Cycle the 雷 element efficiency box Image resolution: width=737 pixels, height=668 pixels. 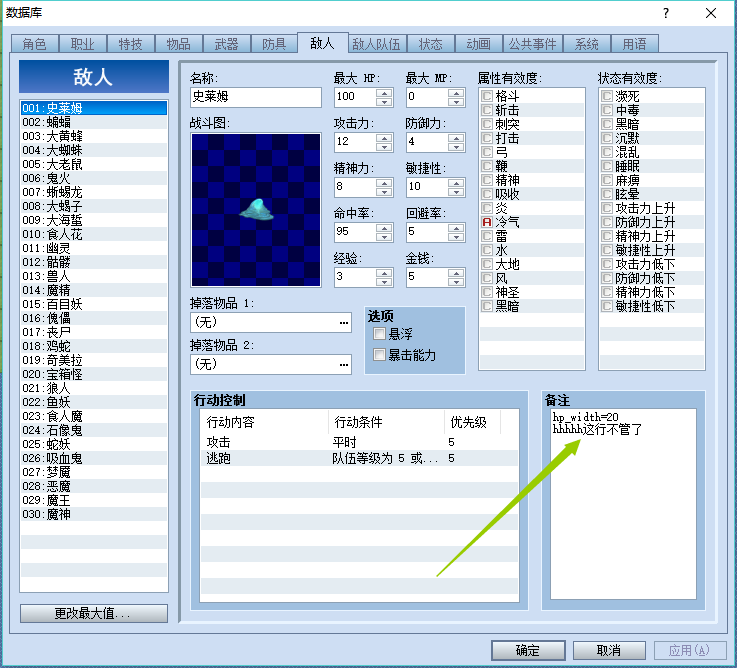pyautogui.click(x=487, y=236)
